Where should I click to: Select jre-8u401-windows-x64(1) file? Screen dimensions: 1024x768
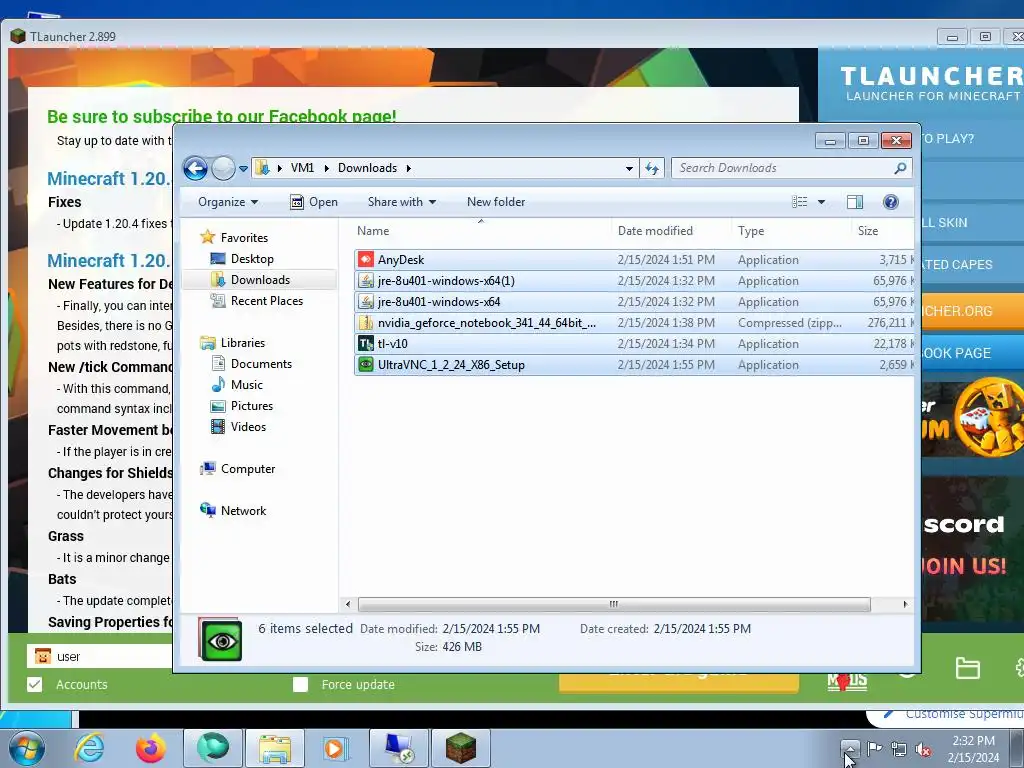tap(633, 281)
